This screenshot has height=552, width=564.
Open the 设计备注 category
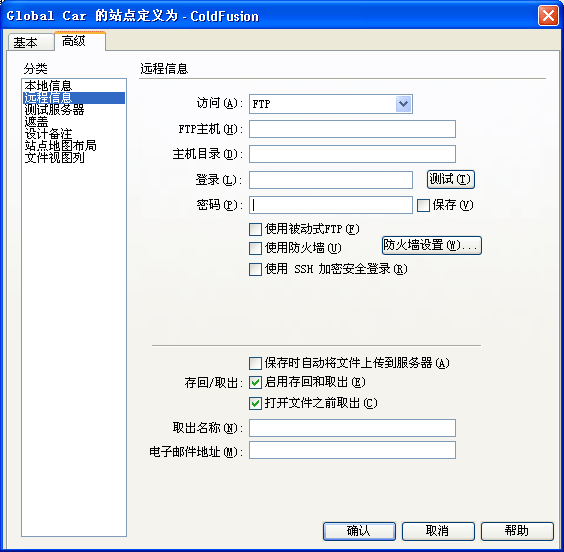click(x=48, y=134)
